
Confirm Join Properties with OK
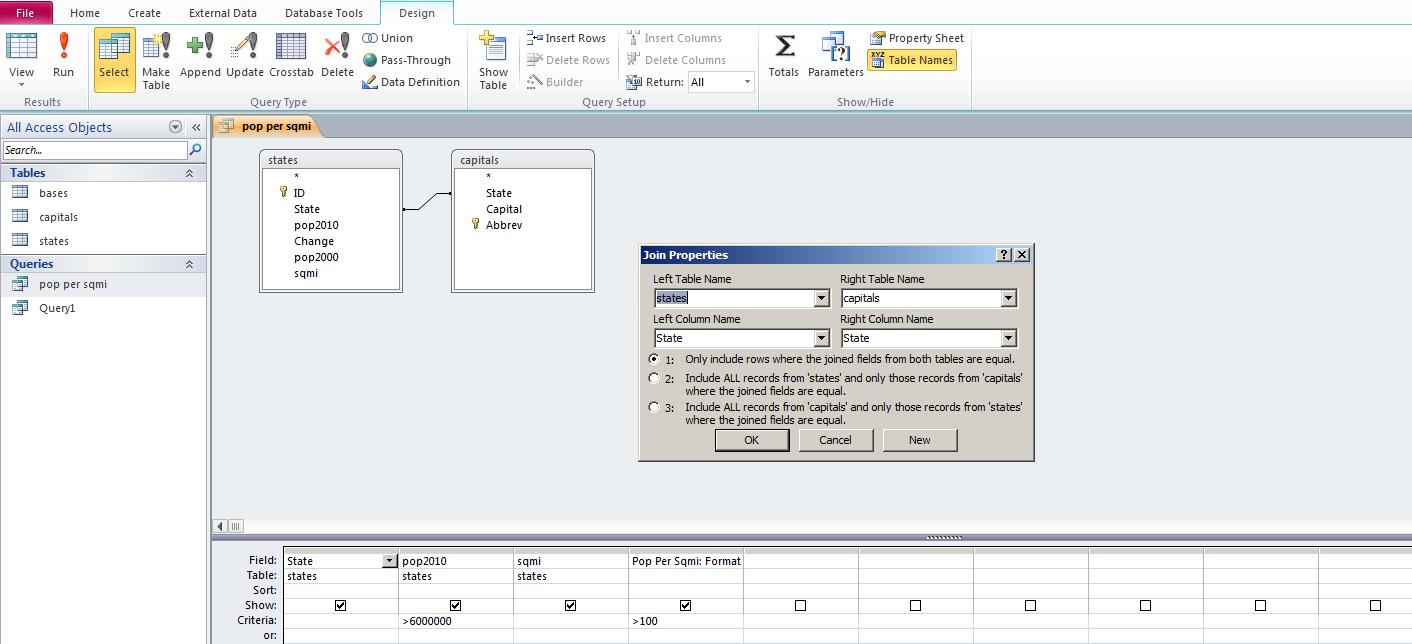click(752, 440)
